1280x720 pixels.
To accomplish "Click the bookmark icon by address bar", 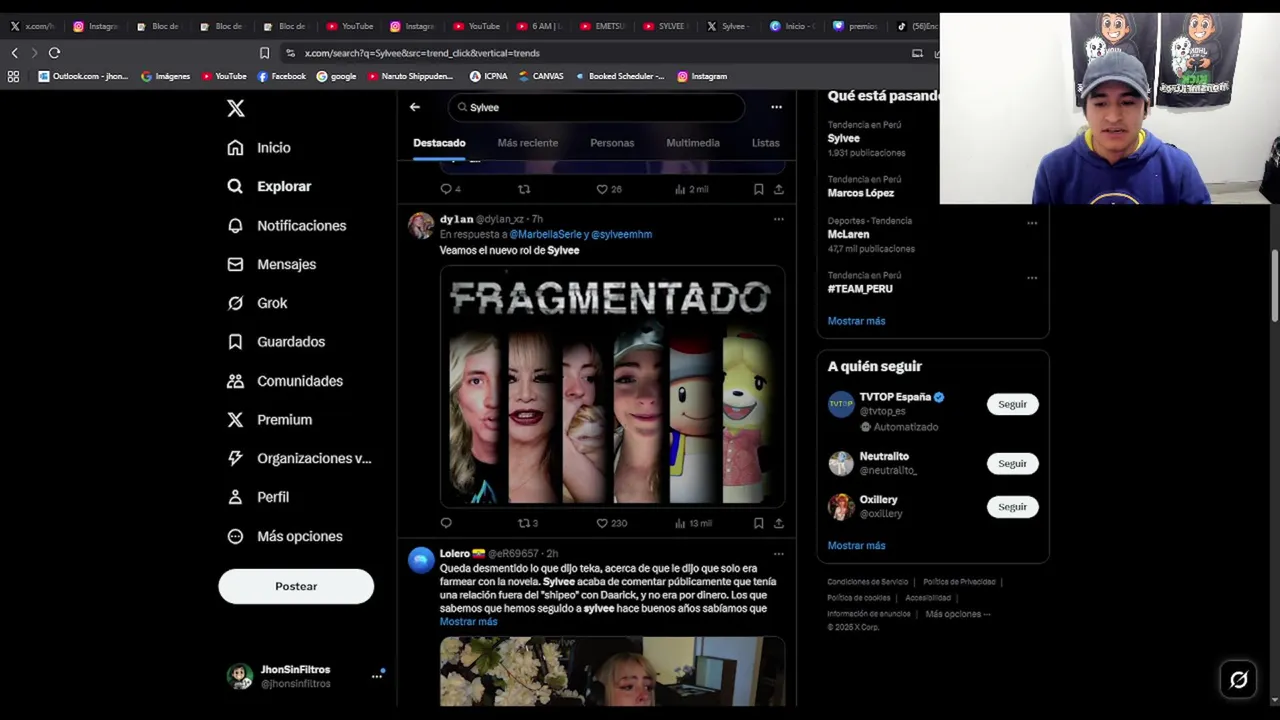I will (x=264, y=53).
